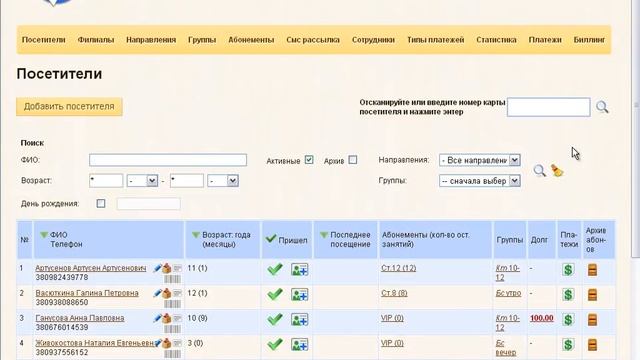Open the subscription archive icon for Живокостова
Screen dimensions: 640x360
(x=593, y=344)
